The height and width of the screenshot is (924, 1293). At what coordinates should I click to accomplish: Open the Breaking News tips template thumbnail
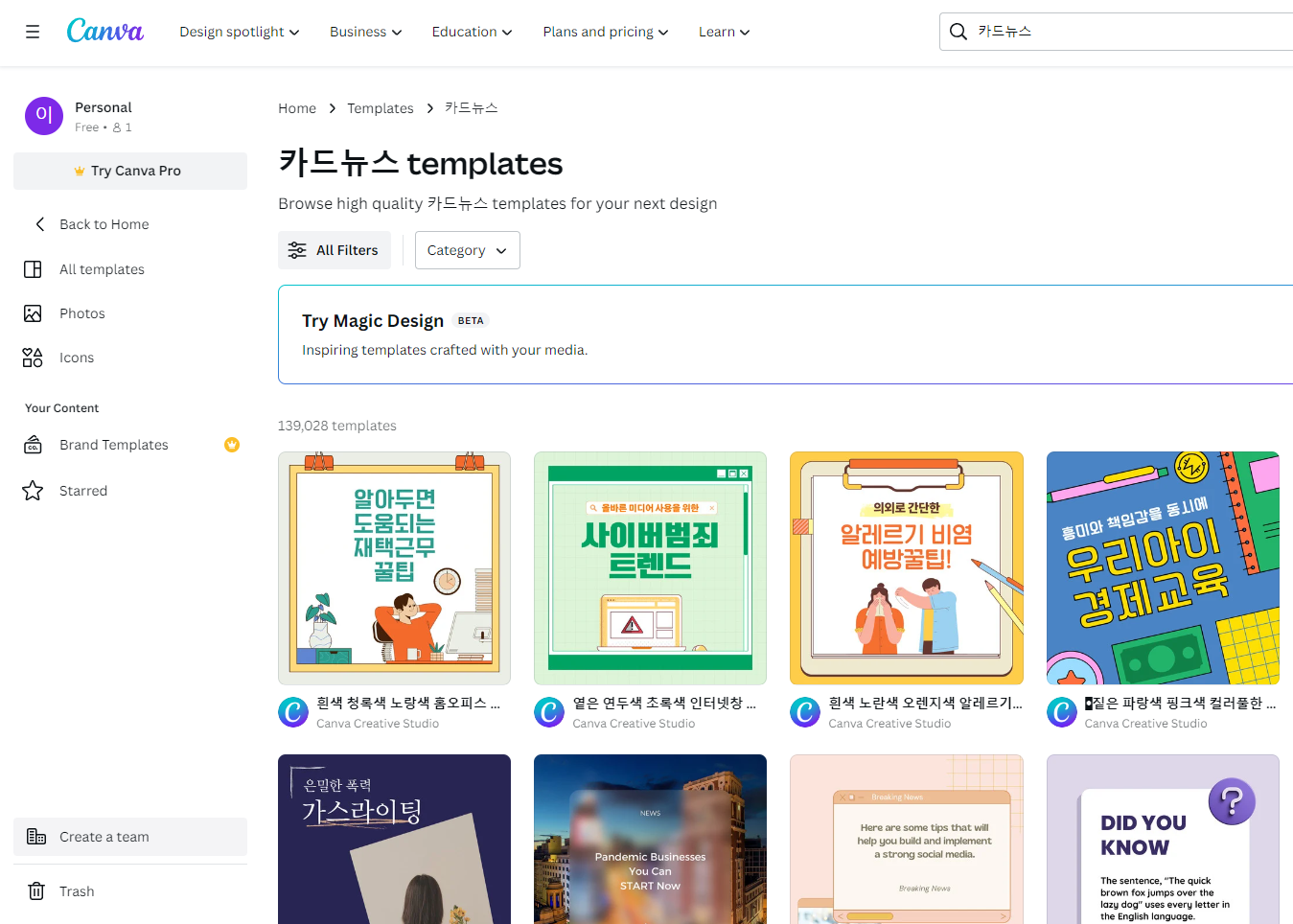[x=907, y=839]
